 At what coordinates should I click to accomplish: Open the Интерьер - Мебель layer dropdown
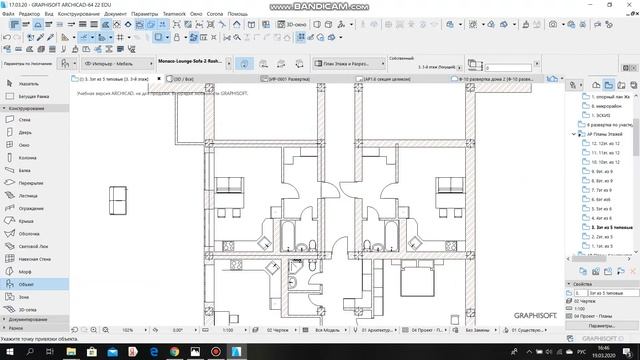coord(118,64)
